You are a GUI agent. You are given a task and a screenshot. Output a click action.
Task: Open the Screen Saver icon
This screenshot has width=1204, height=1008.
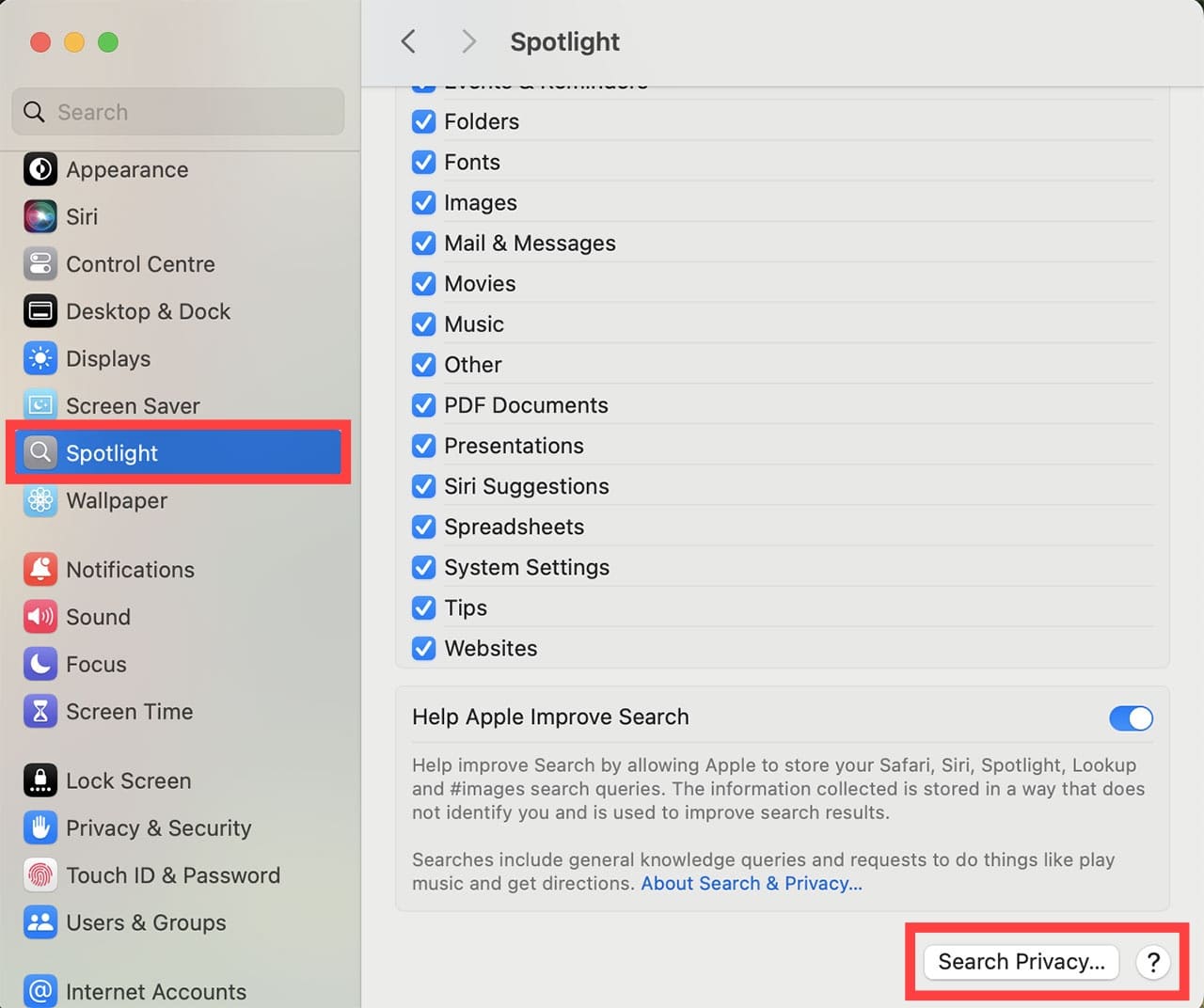point(40,405)
